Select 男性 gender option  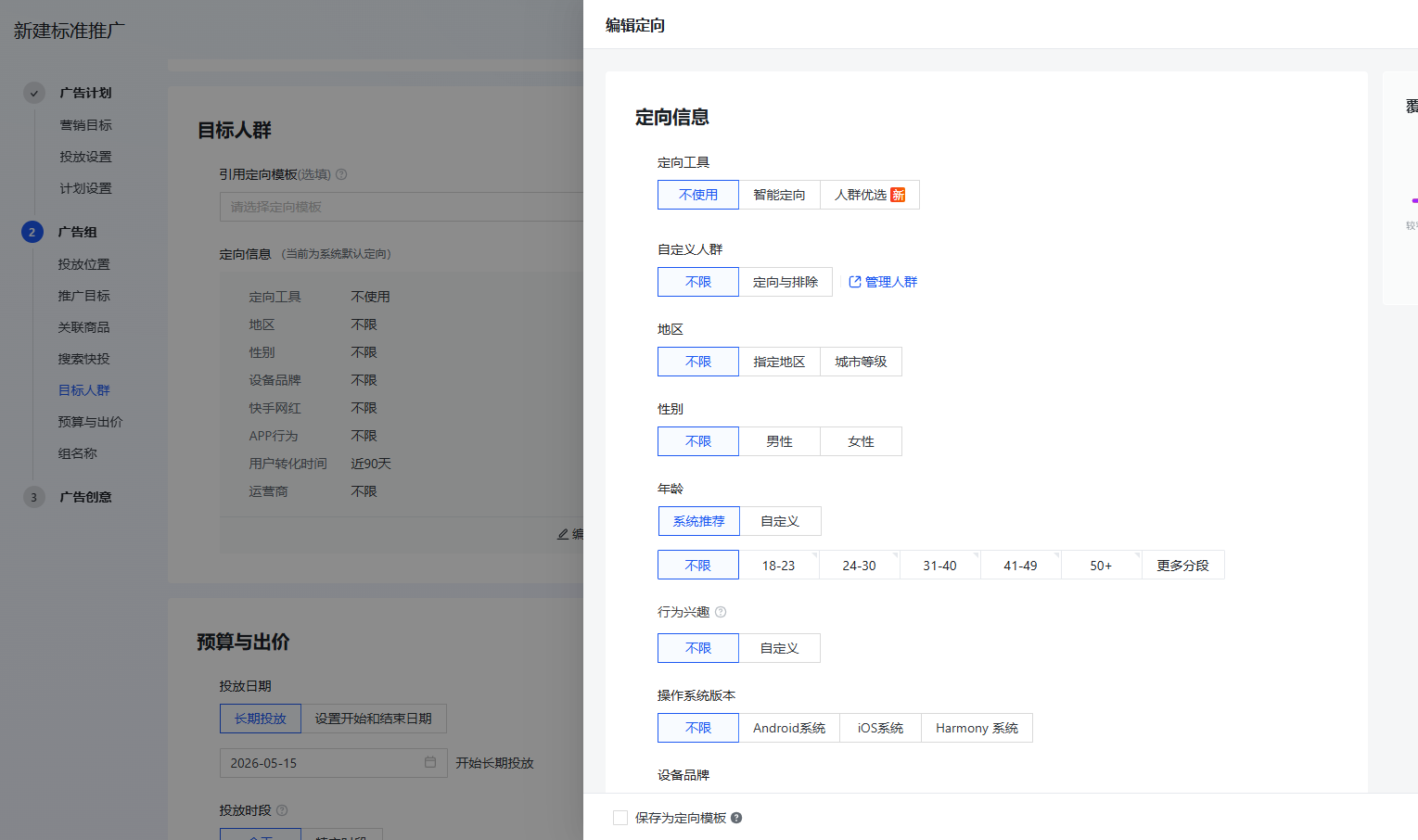(x=779, y=441)
